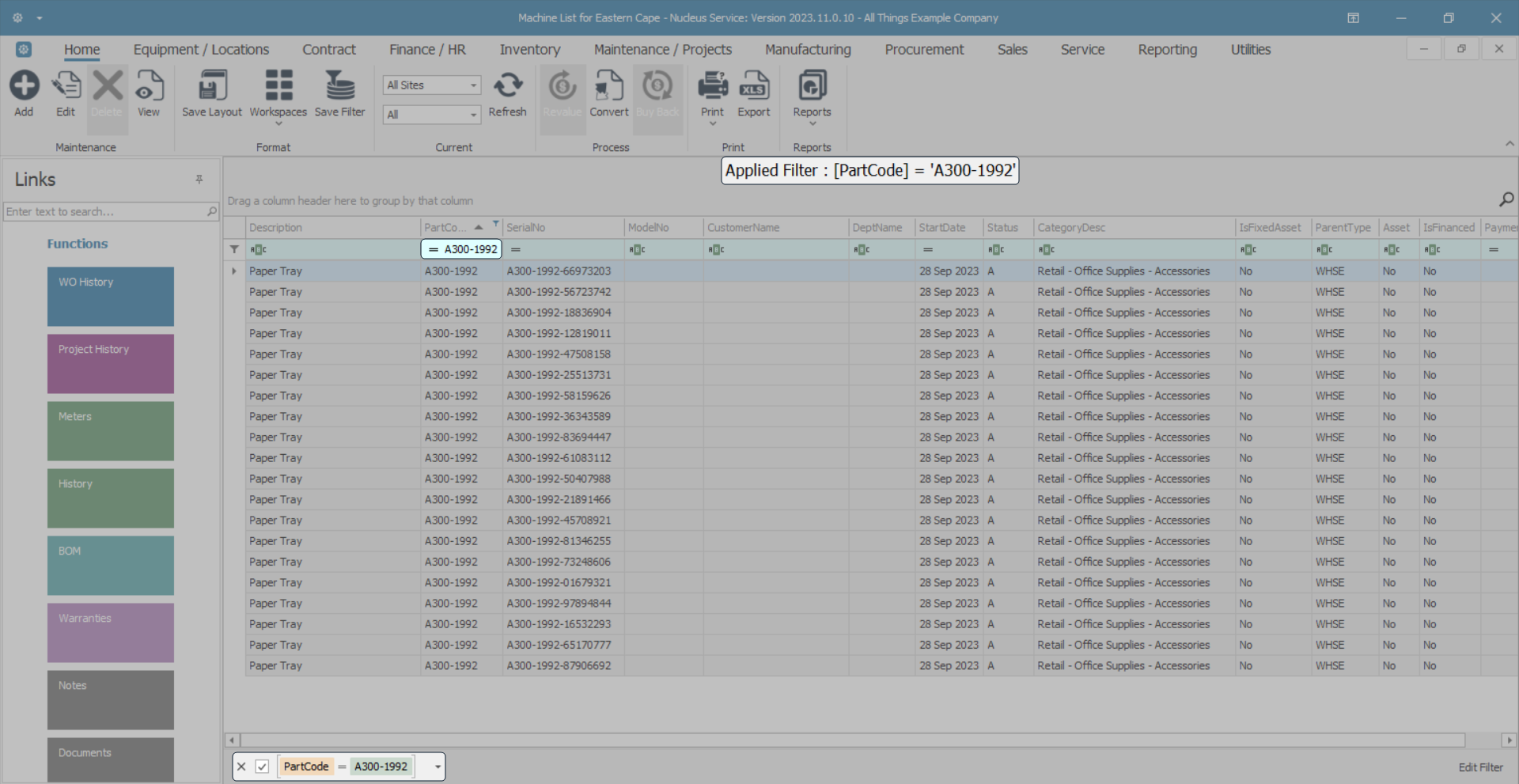Sort by the SerialNo column header
1519x784 pixels.
click(x=563, y=228)
